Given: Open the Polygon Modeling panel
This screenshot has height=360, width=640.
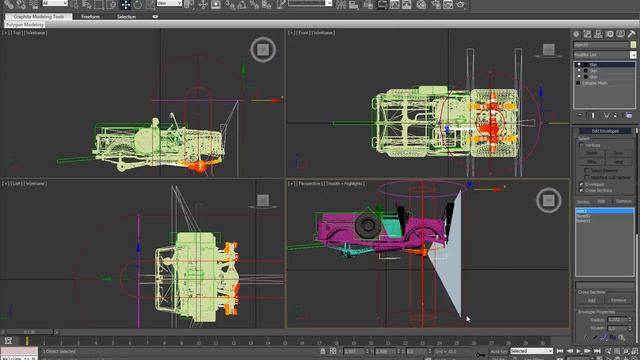Looking at the screenshot, I should [x=24, y=24].
